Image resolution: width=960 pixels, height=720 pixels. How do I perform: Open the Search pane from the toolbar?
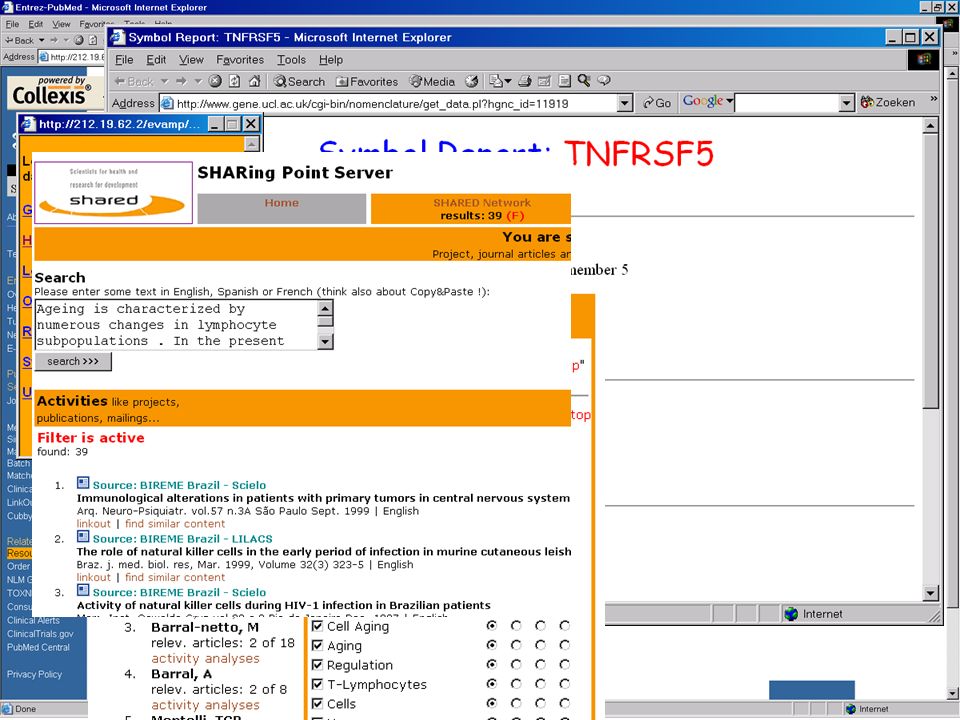click(299, 81)
